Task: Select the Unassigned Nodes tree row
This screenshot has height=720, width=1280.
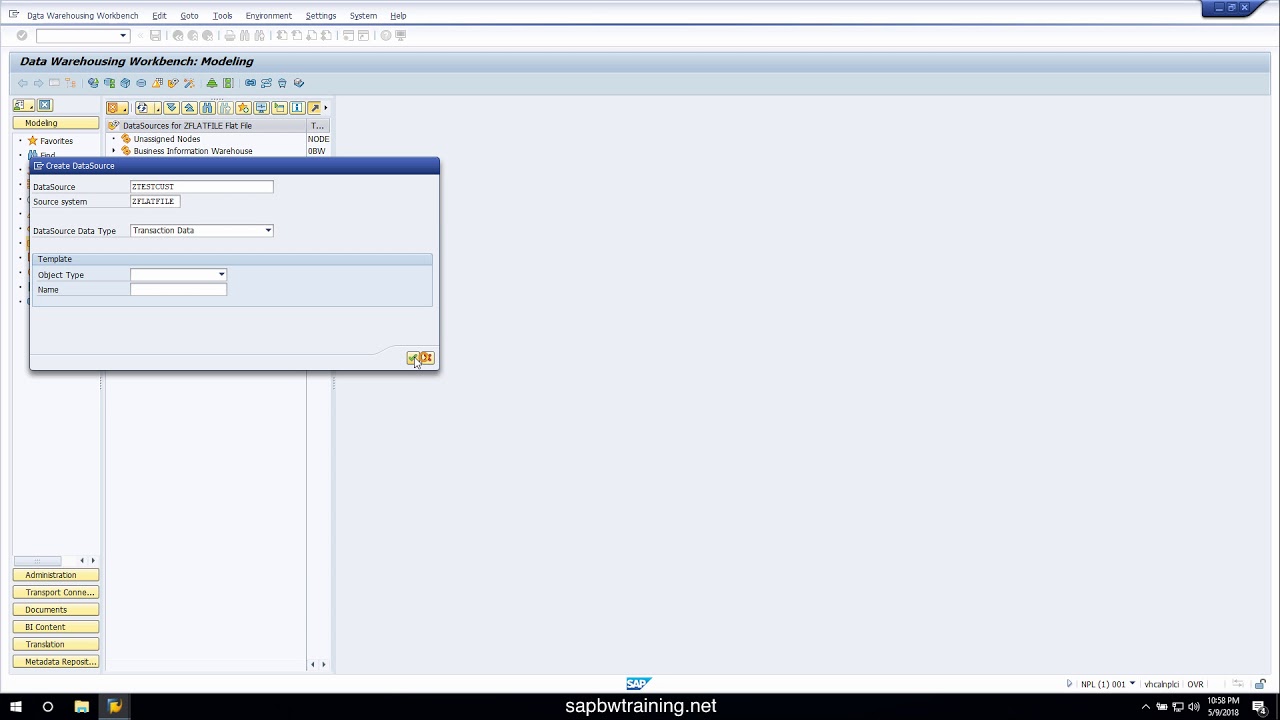Action: click(x=167, y=139)
